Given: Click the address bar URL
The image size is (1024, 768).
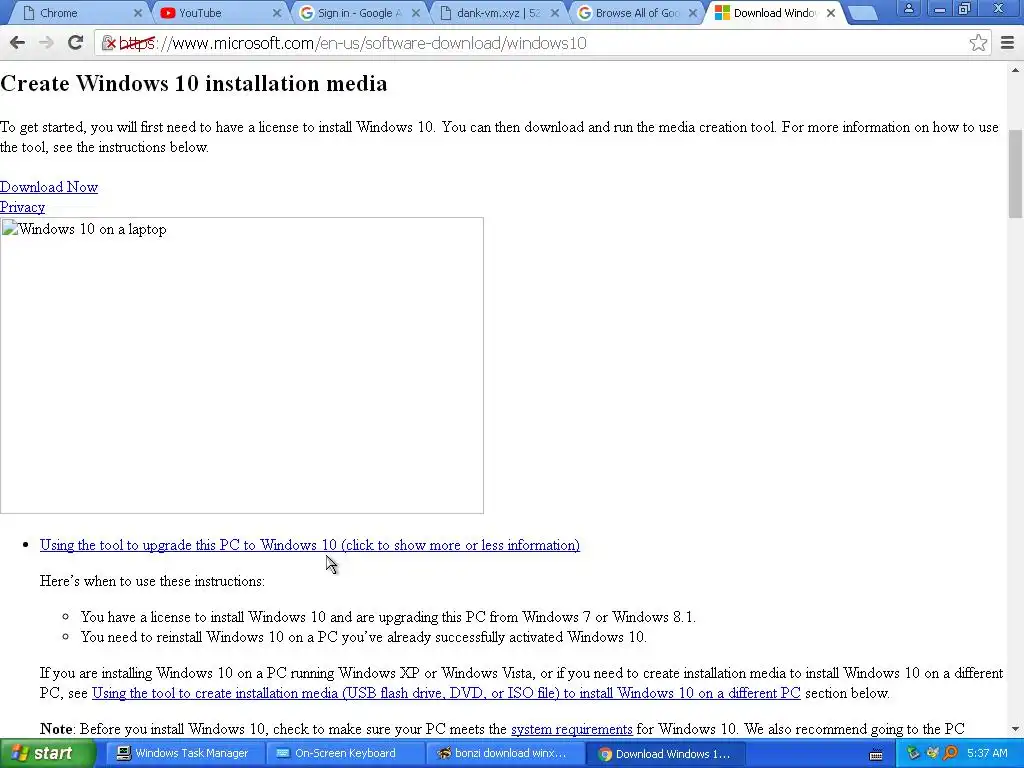Looking at the screenshot, I should (x=353, y=43).
